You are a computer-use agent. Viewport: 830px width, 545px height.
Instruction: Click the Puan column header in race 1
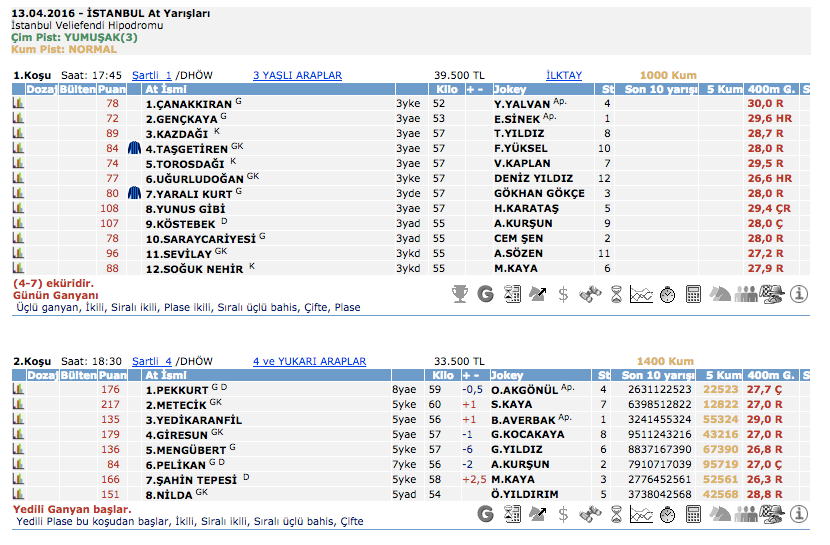click(x=111, y=90)
